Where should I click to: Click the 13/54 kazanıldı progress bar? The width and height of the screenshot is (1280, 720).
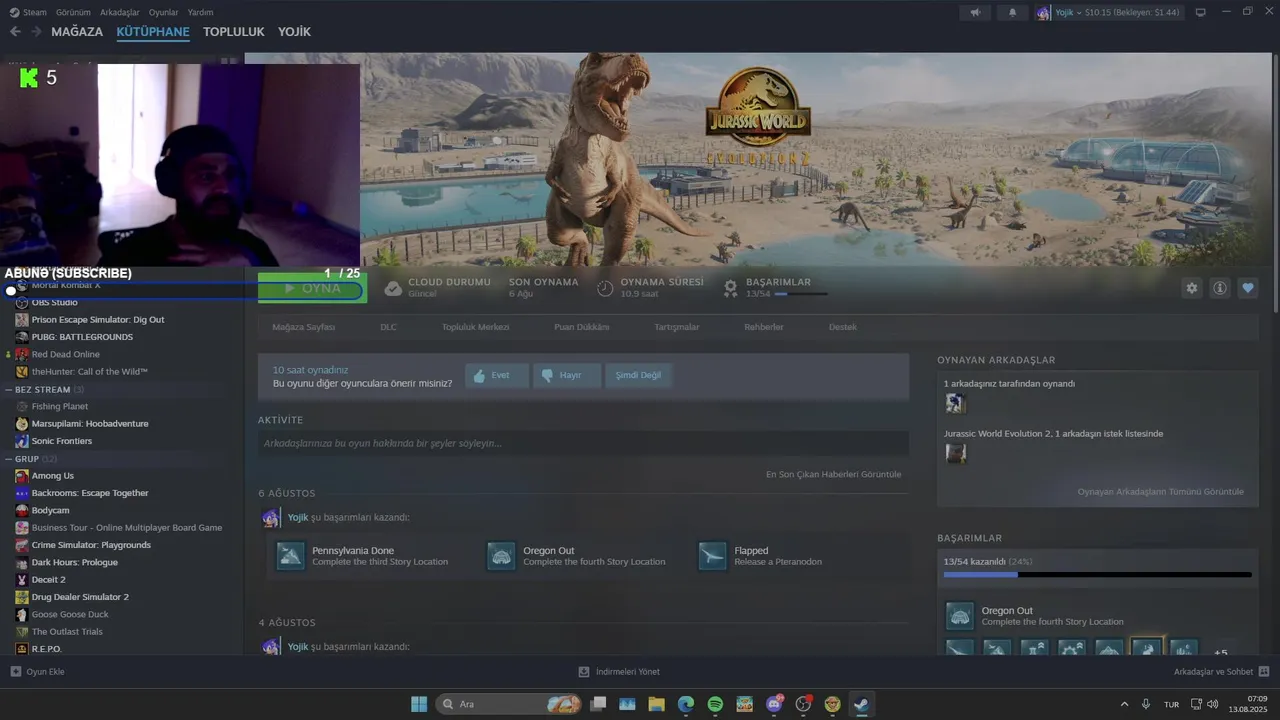(1097, 575)
